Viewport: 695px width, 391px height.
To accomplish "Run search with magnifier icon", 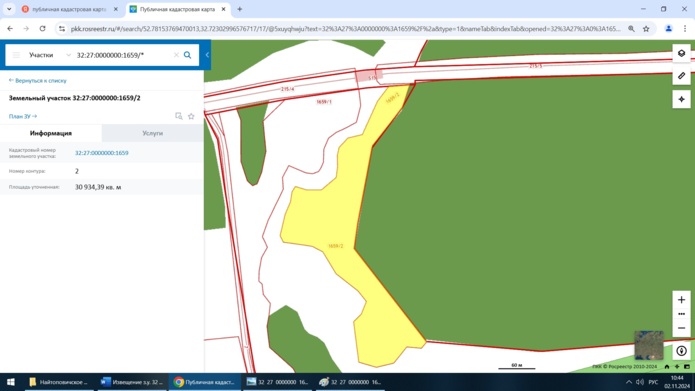I will [187, 55].
